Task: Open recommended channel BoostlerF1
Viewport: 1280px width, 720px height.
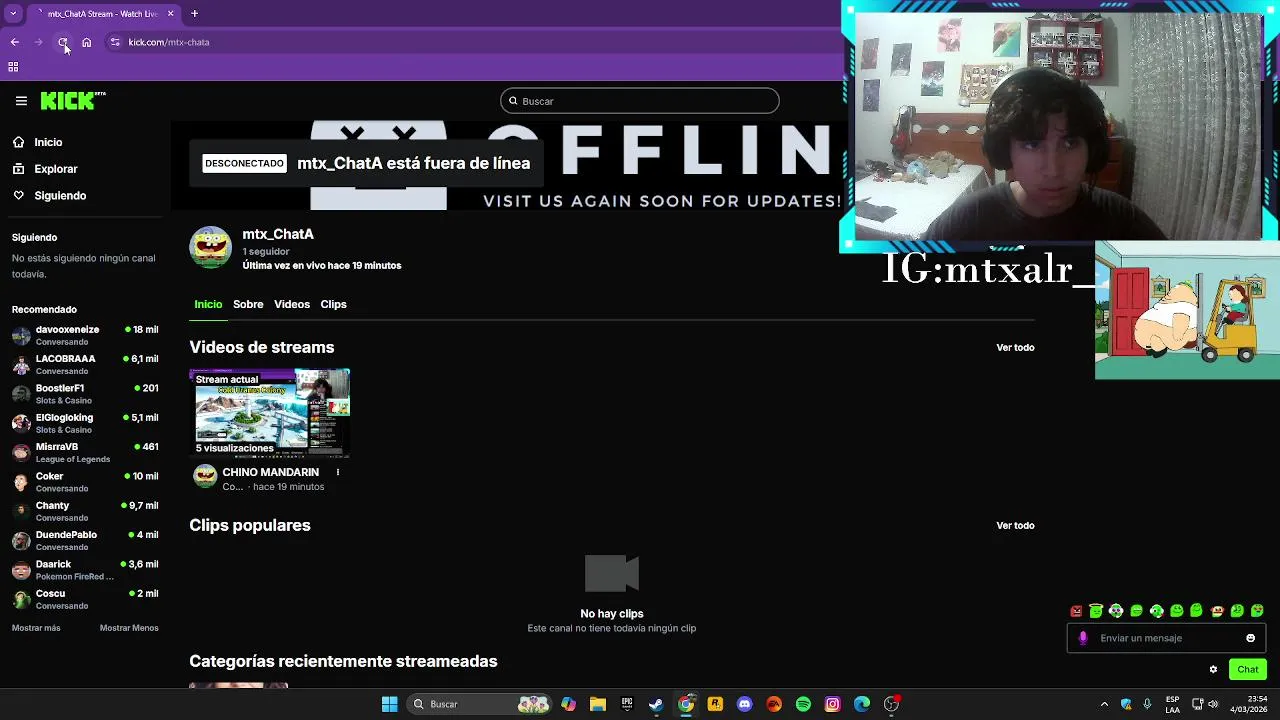Action: (x=85, y=394)
